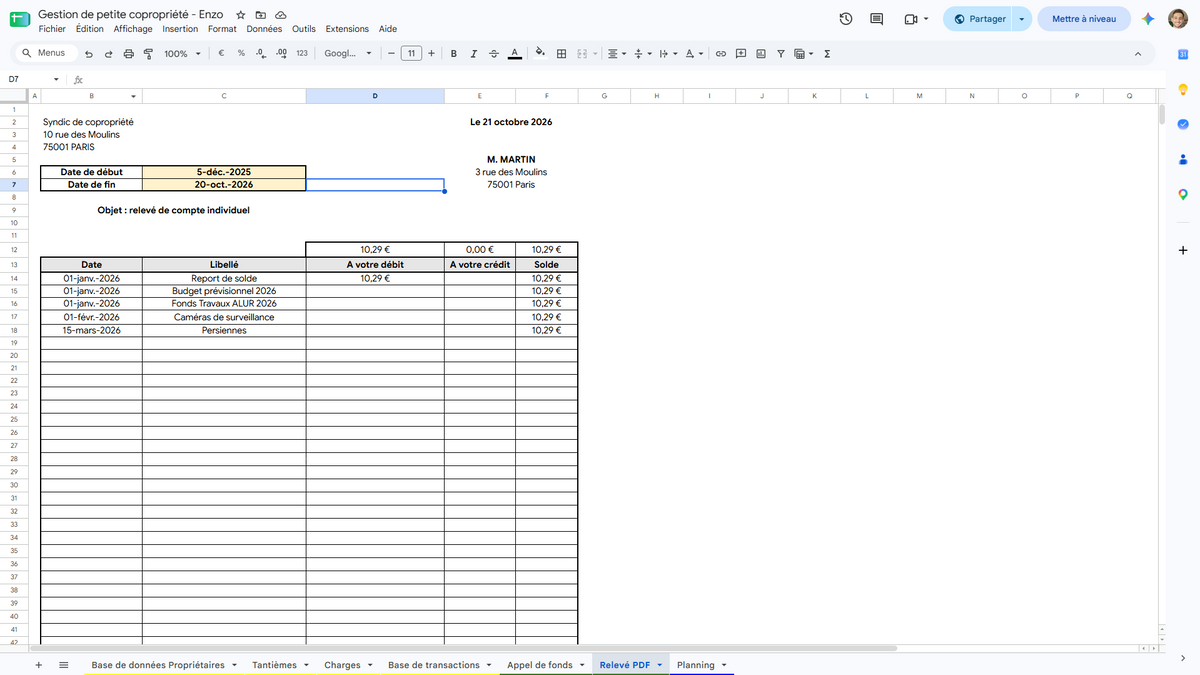Open the functions sigma icon
The image size is (1200, 675).
pyautogui.click(x=828, y=53)
